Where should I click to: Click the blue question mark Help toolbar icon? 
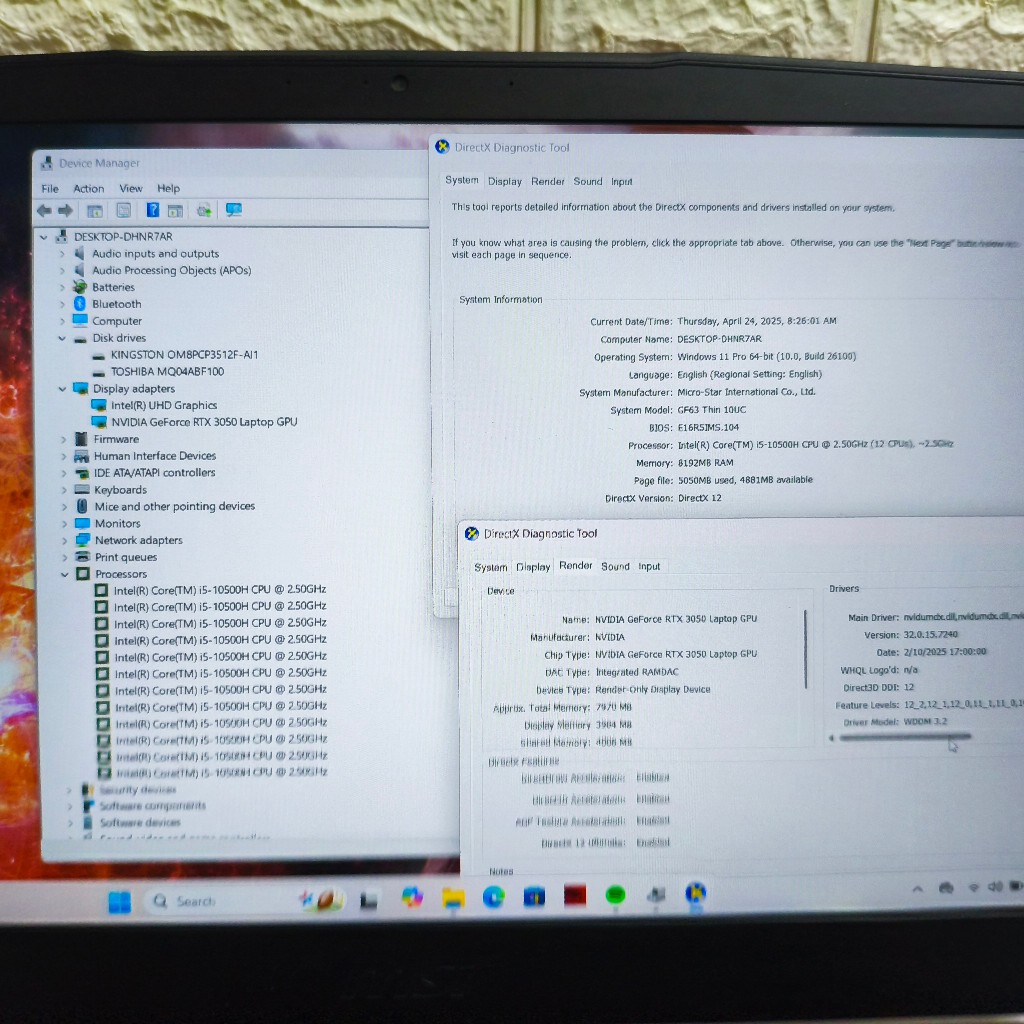coord(152,210)
